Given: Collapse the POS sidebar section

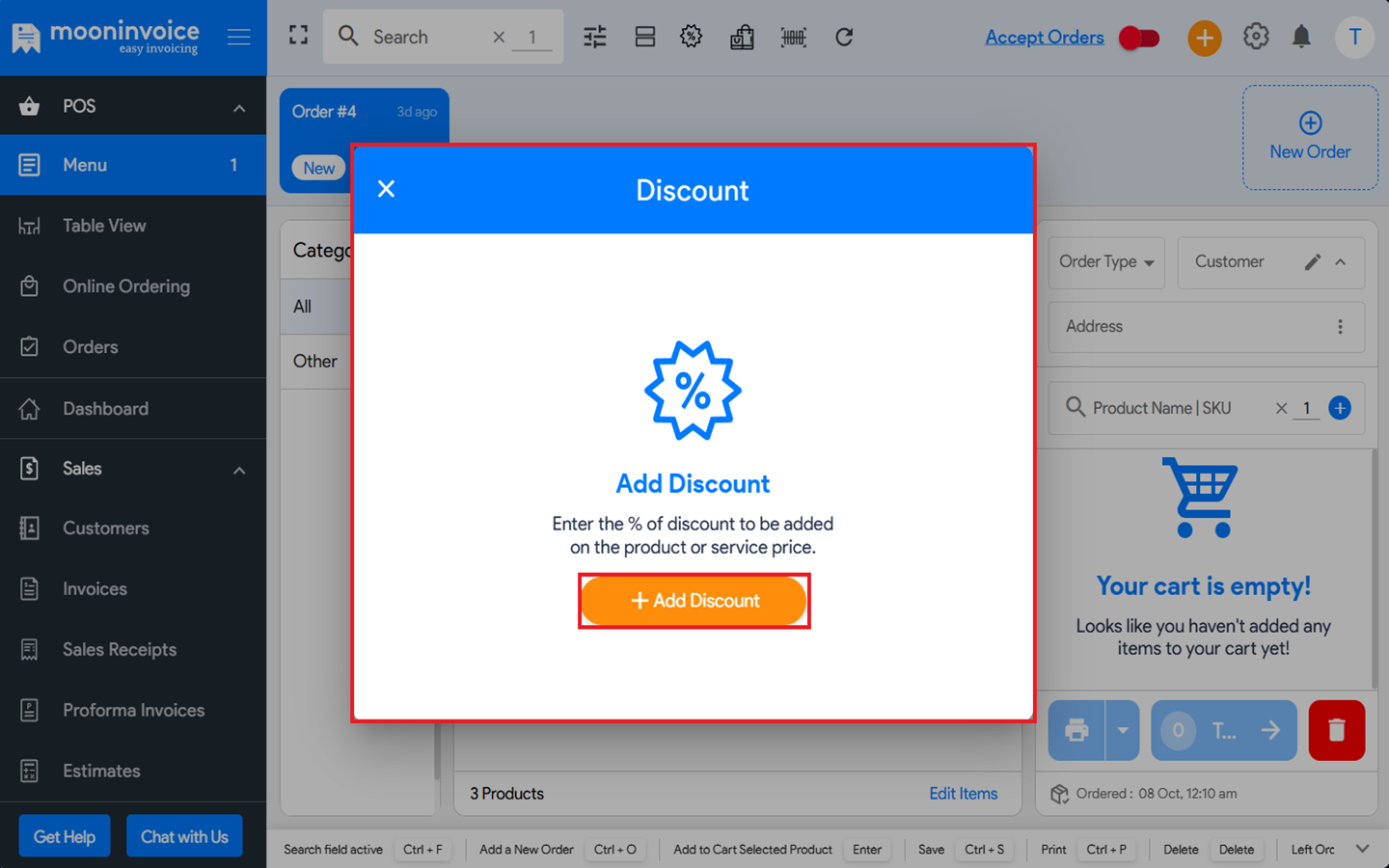Looking at the screenshot, I should [239, 107].
